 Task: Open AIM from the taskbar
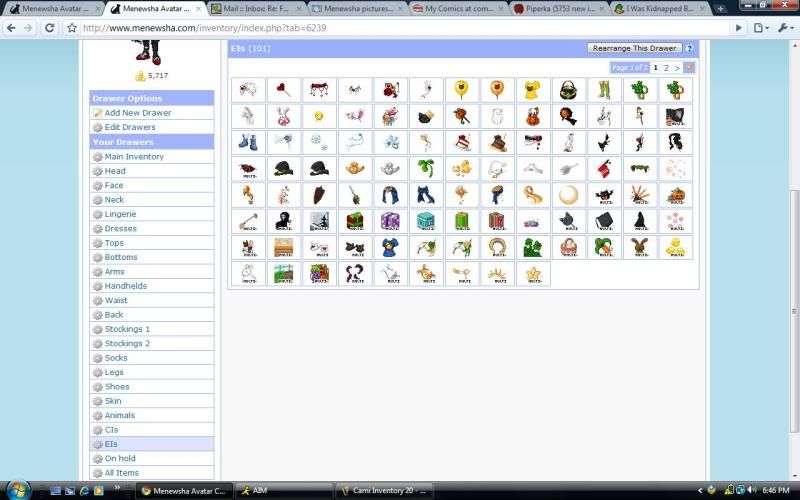tap(283, 491)
